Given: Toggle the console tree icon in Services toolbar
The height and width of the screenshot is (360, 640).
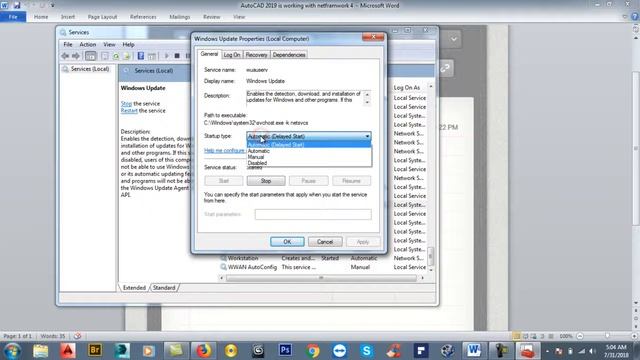Looking at the screenshot, I should click(x=91, y=56).
